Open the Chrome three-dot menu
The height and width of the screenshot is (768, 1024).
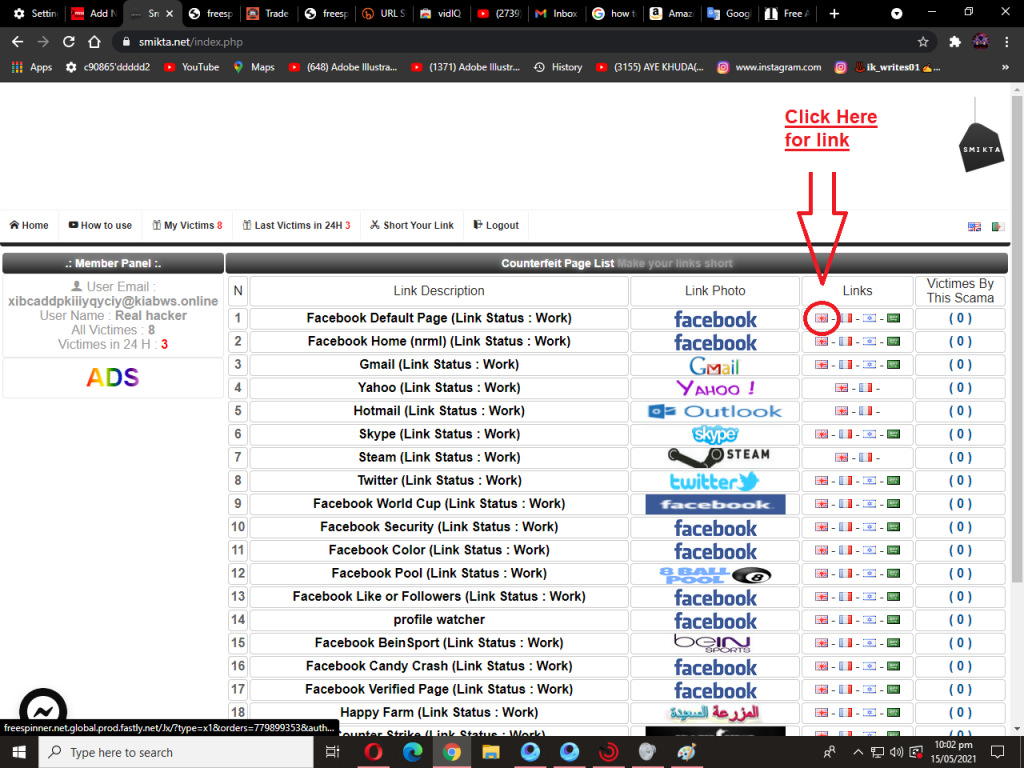click(1006, 42)
